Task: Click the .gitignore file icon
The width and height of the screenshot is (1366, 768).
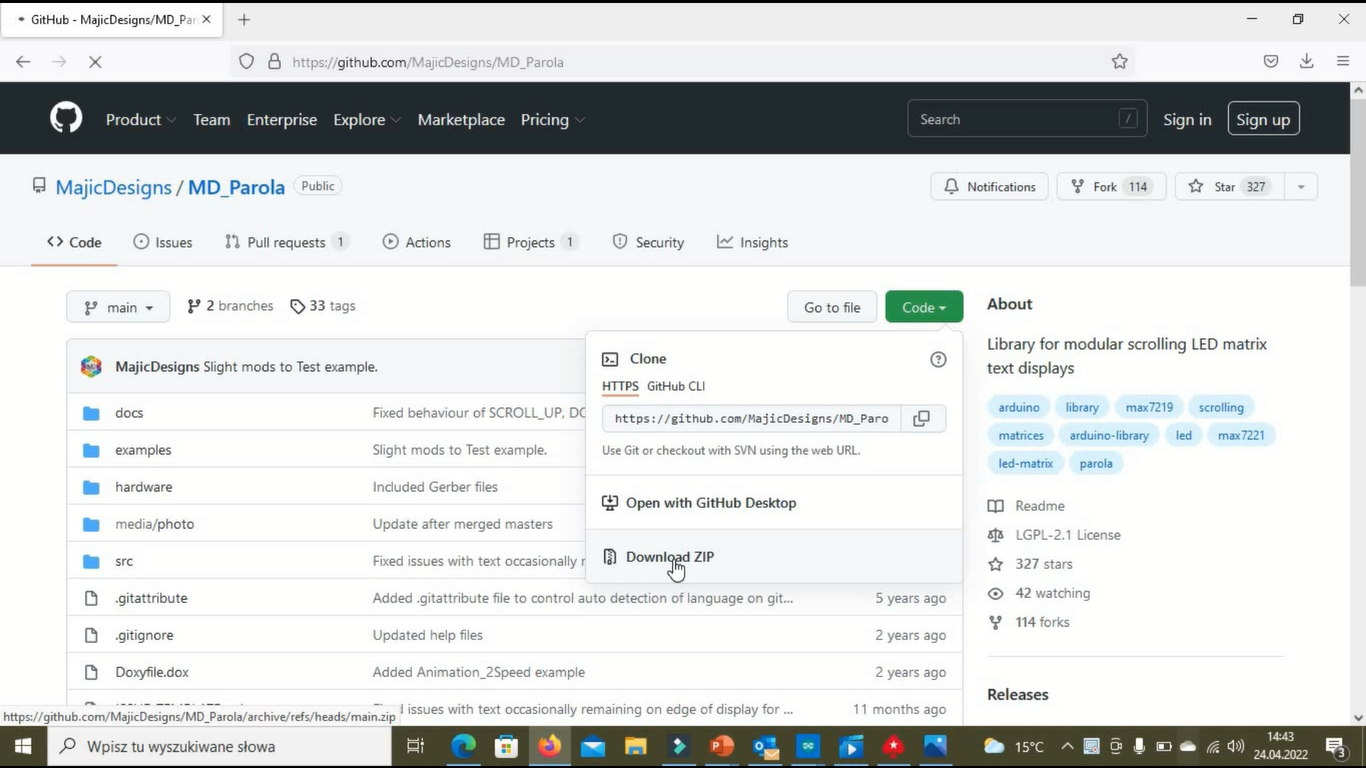Action: click(91, 635)
